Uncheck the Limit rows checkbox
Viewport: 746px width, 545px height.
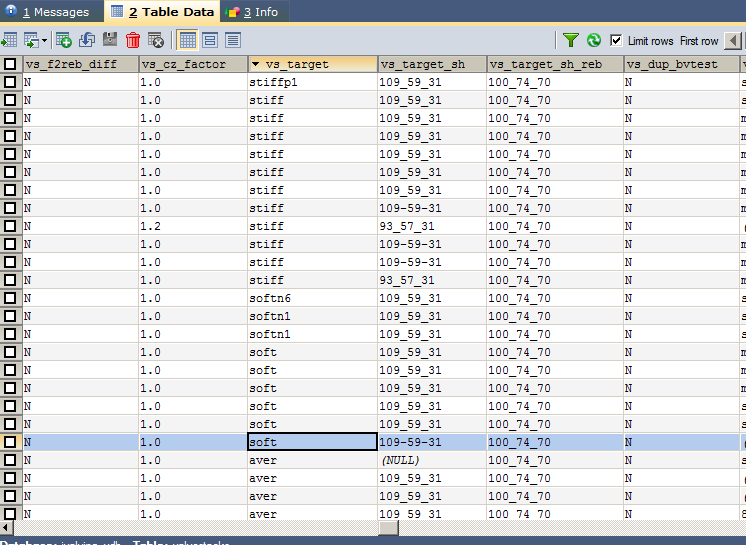click(616, 40)
